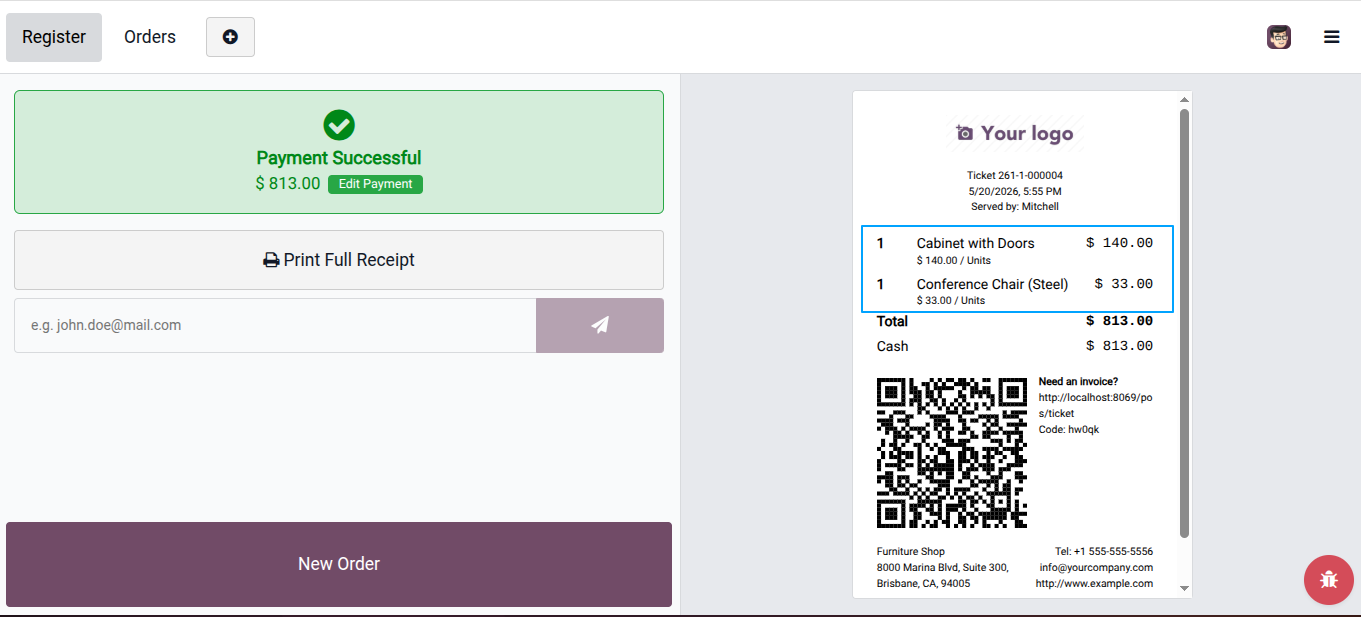
Task: Click 8000 Marina Blvd address line
Action: pos(943,567)
